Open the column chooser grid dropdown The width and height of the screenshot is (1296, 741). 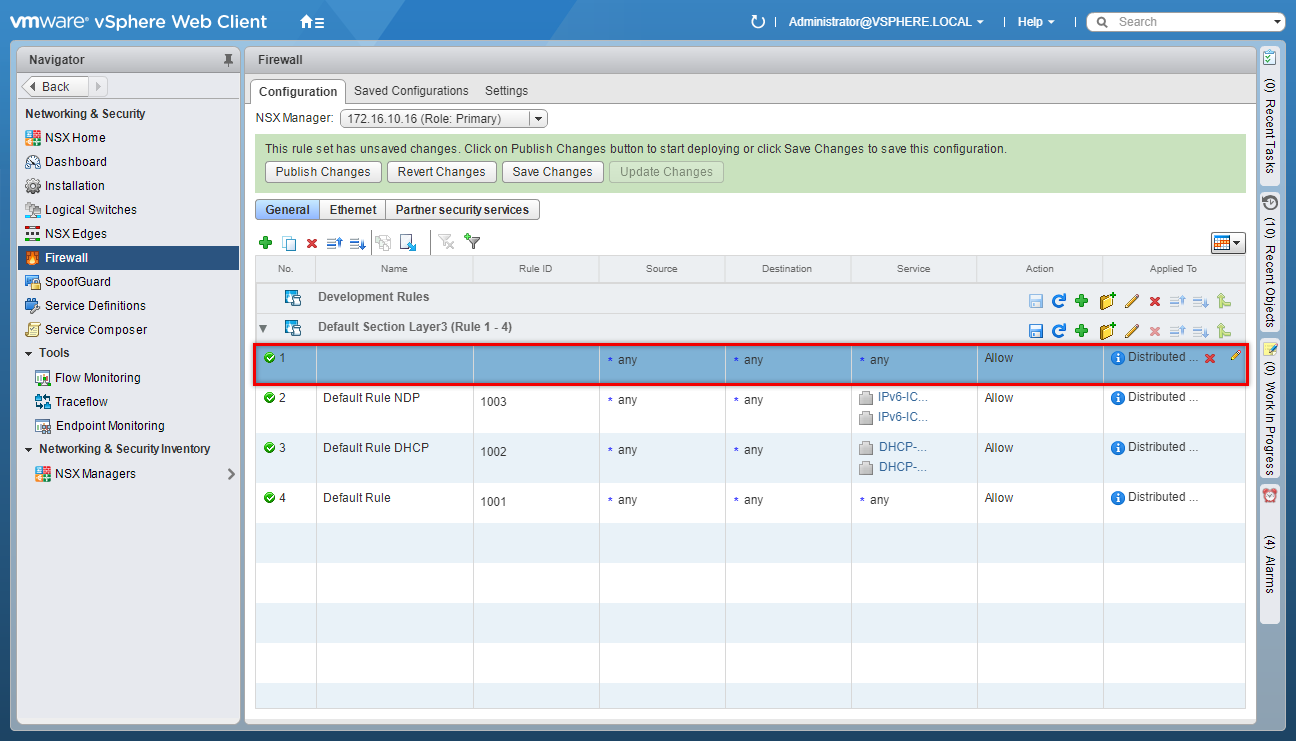pos(1227,243)
